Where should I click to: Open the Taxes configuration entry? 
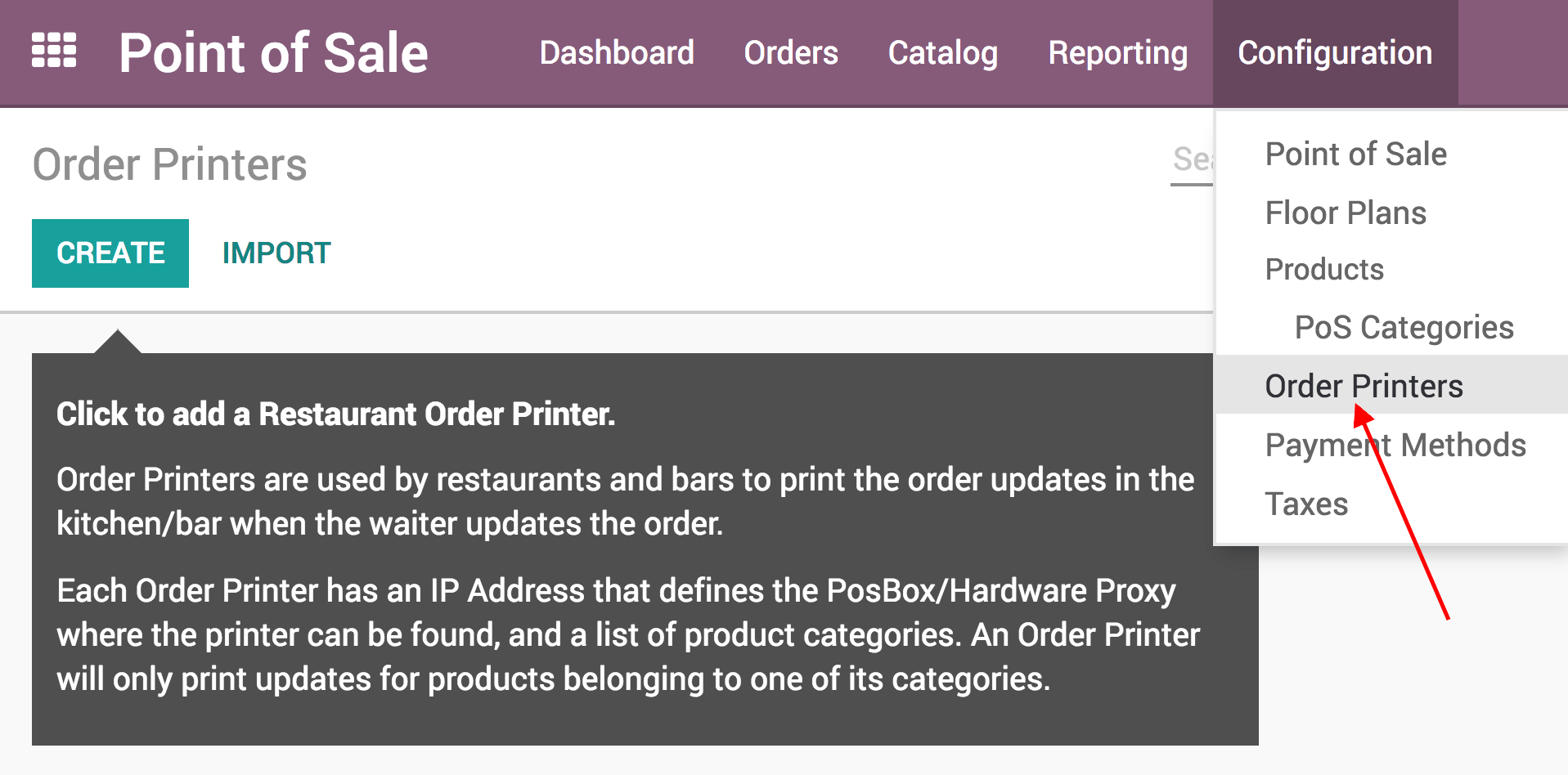click(x=1305, y=503)
